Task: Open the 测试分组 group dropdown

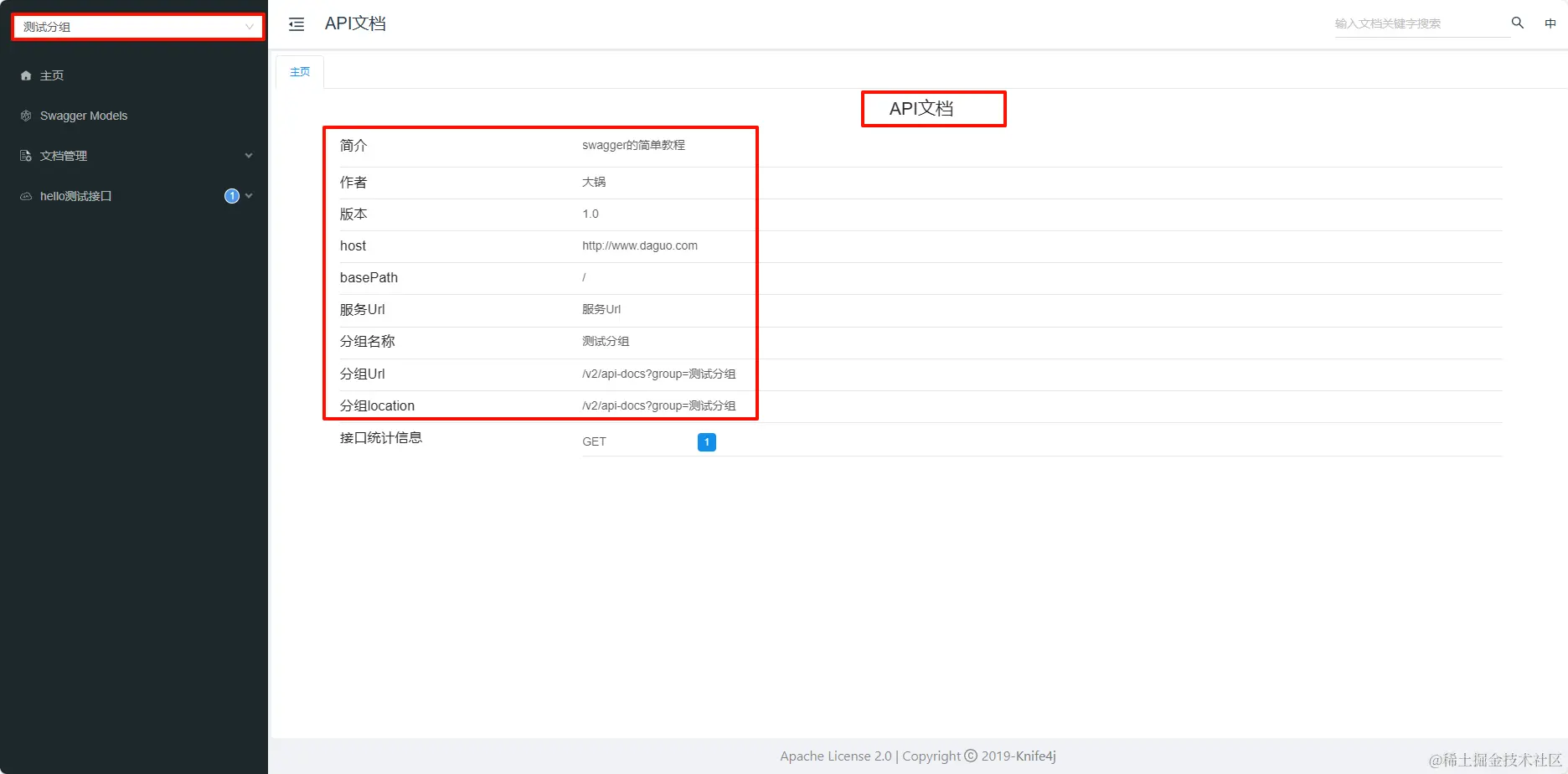Action: 138,27
